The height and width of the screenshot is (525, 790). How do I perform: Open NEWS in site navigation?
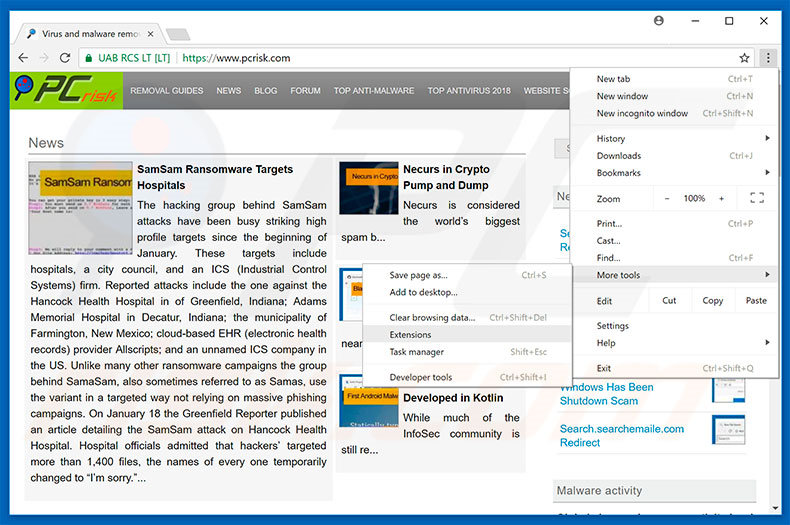pyautogui.click(x=229, y=91)
